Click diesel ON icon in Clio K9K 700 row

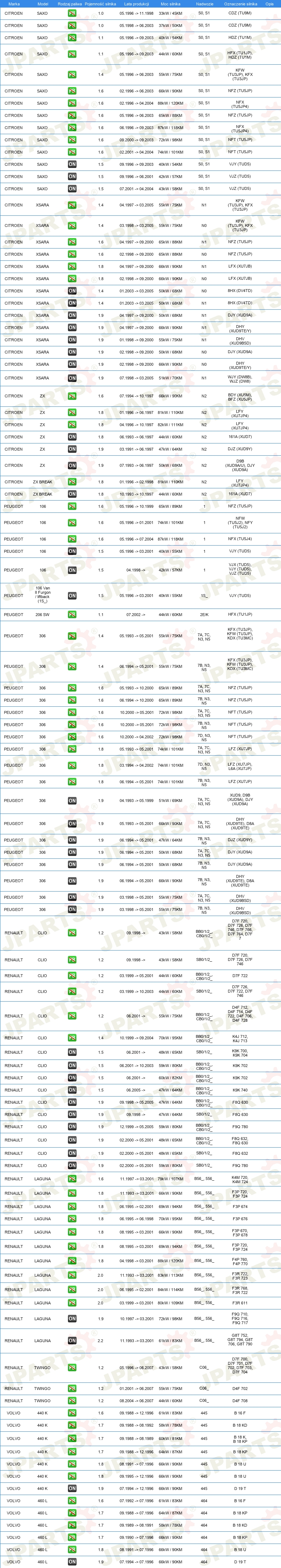[72, 1052]
